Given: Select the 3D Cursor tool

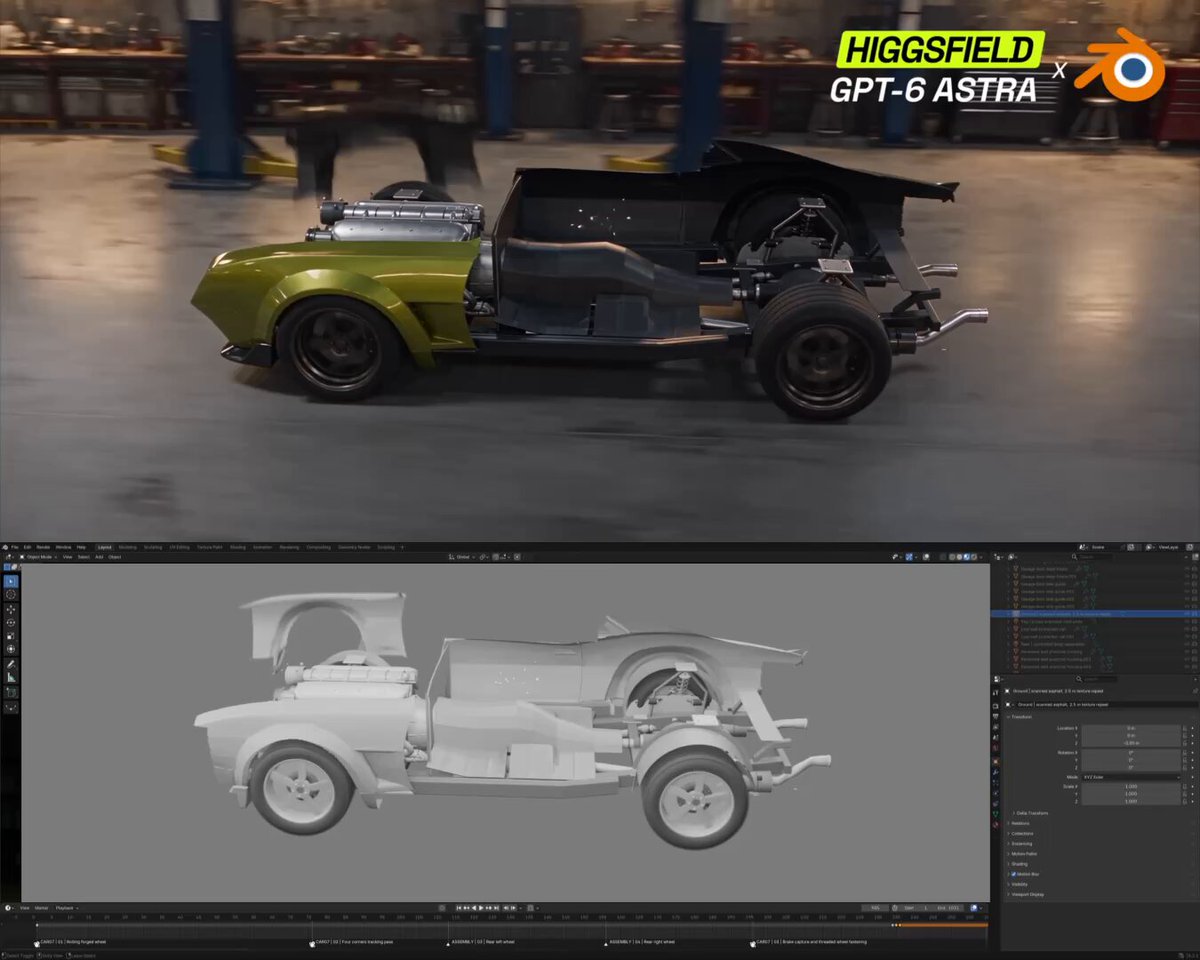Looking at the screenshot, I should tap(11, 595).
